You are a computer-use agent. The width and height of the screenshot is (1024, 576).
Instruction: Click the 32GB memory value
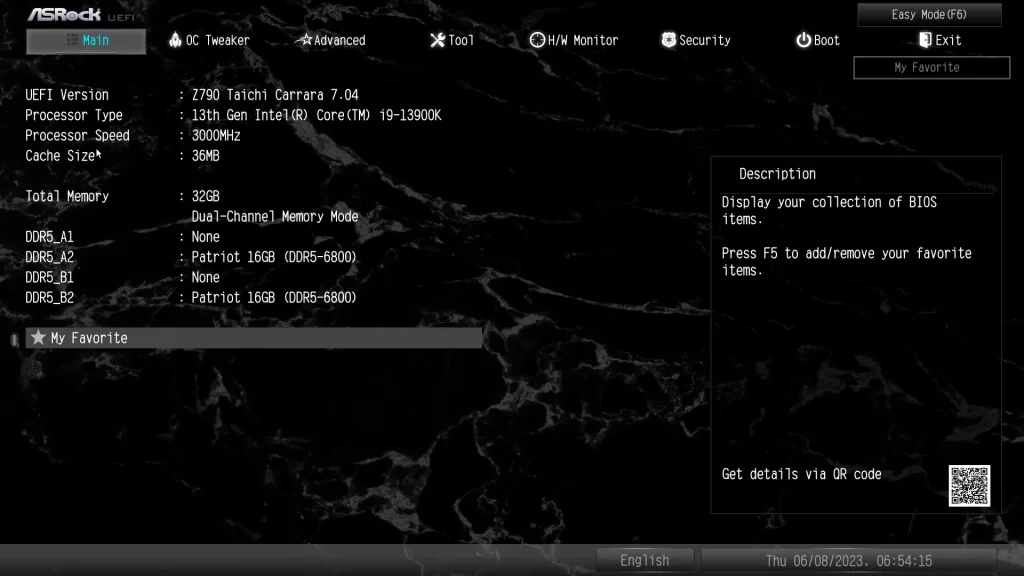pos(205,197)
